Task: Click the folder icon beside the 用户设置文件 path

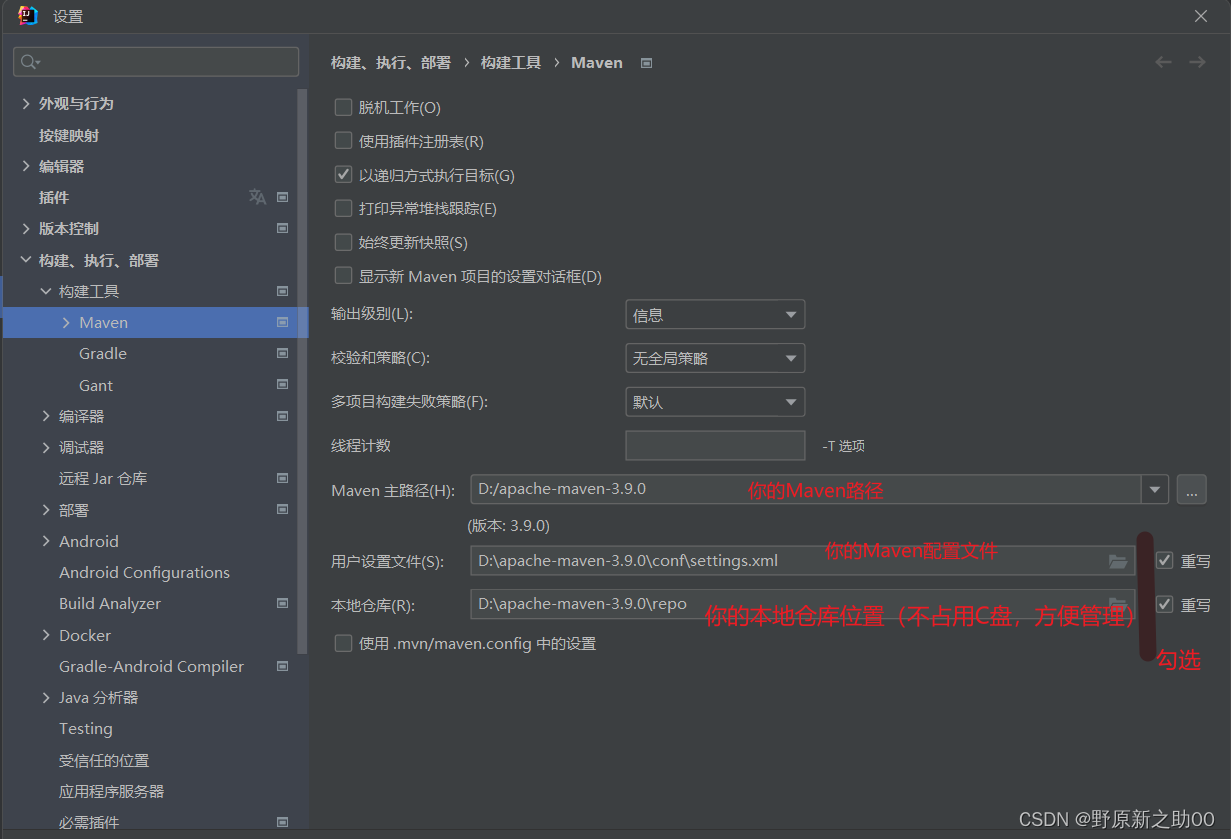Action: coord(1117,562)
